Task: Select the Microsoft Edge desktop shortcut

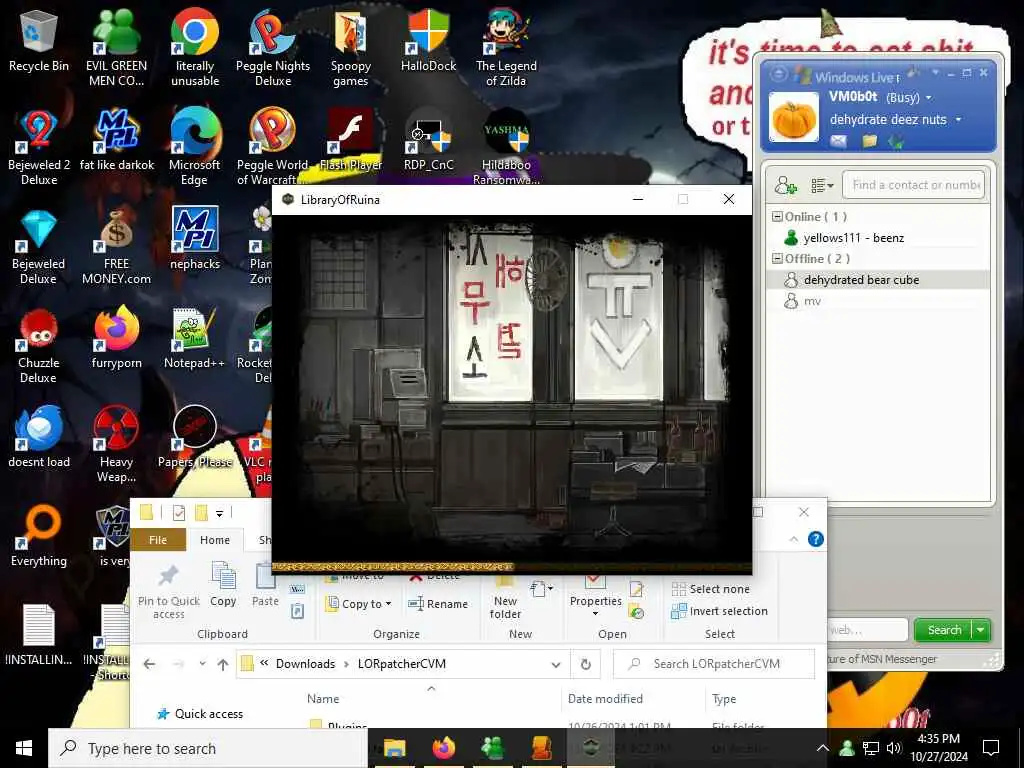Action: point(195,148)
